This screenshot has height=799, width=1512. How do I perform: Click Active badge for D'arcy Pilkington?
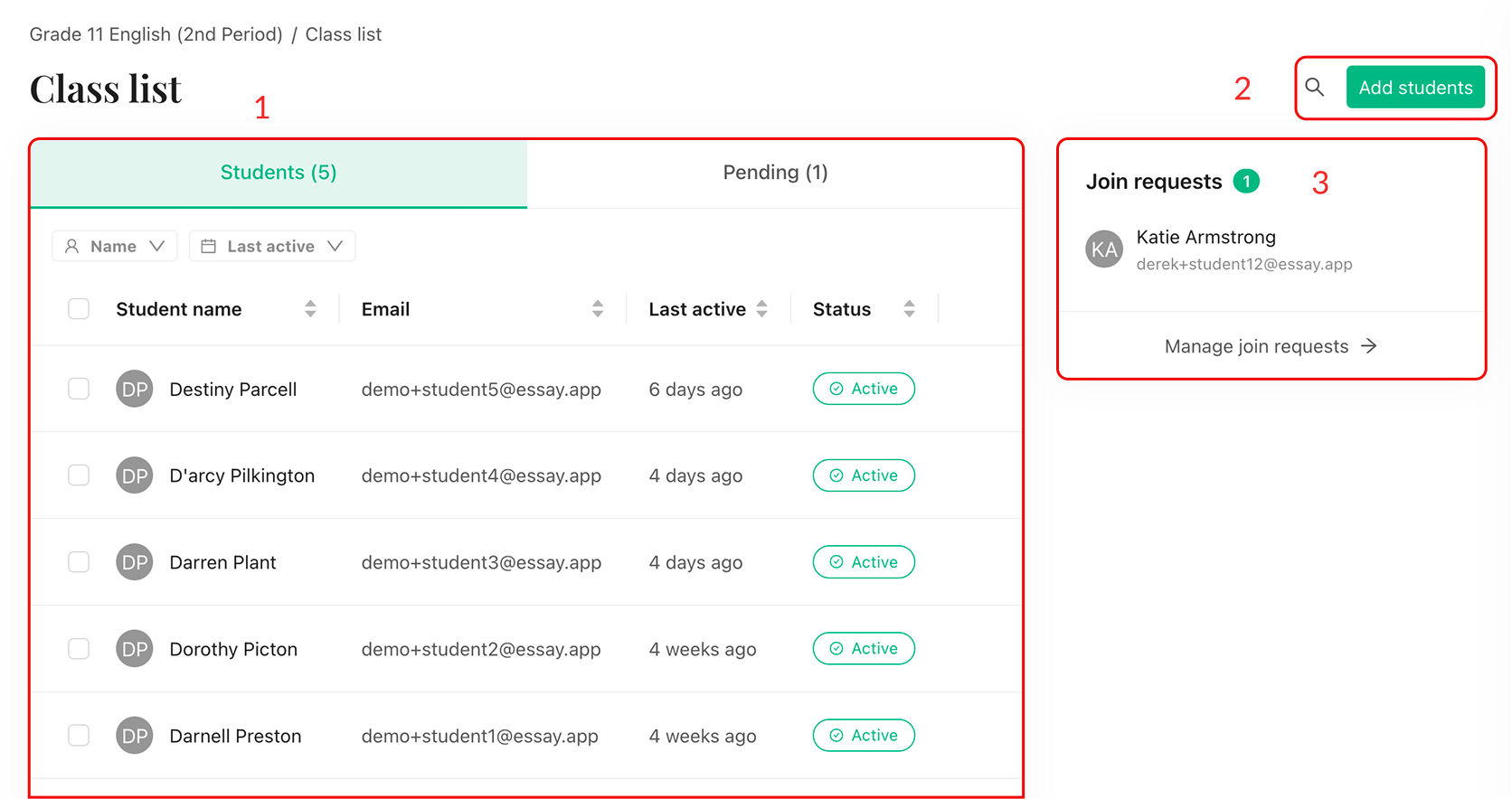[864, 475]
